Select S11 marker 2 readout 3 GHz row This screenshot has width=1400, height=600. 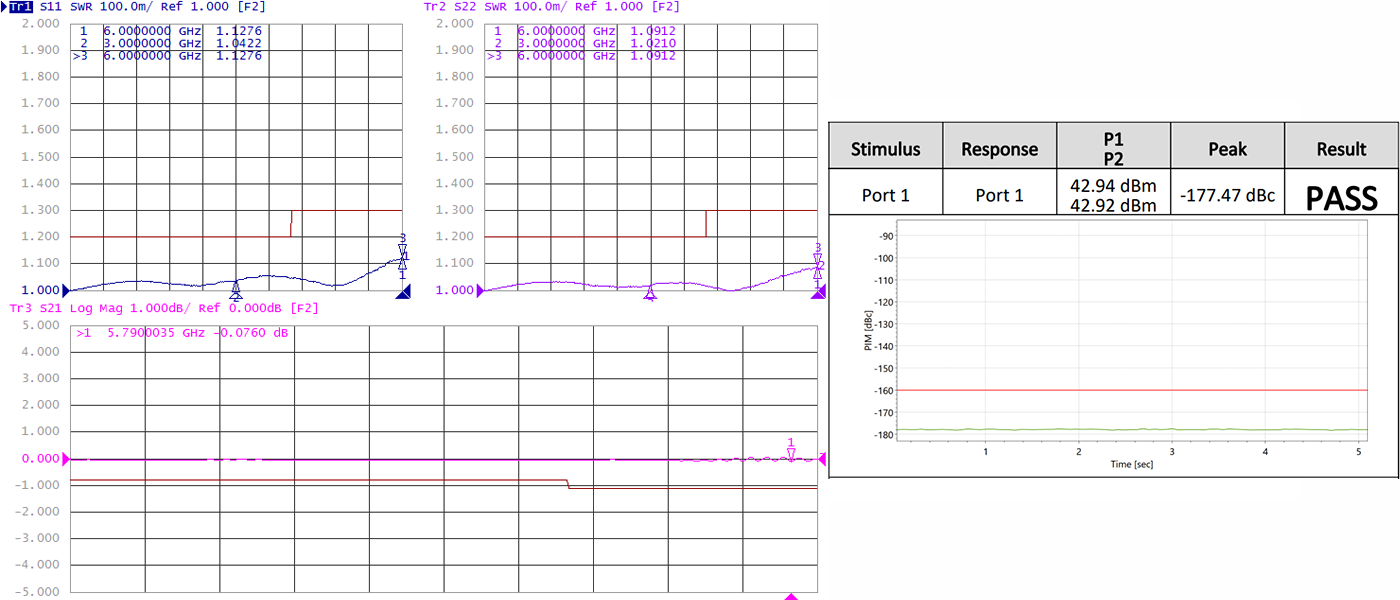tap(170, 43)
